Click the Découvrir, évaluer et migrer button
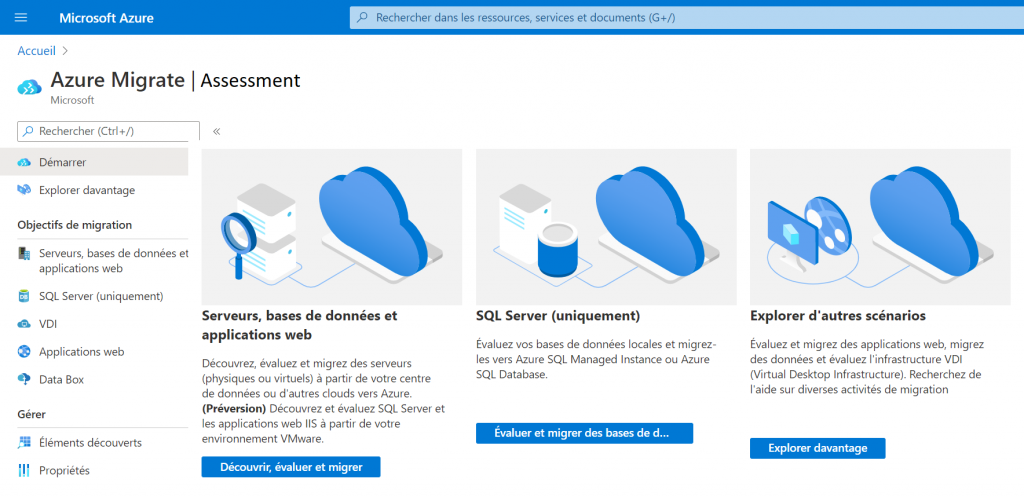 click(291, 467)
